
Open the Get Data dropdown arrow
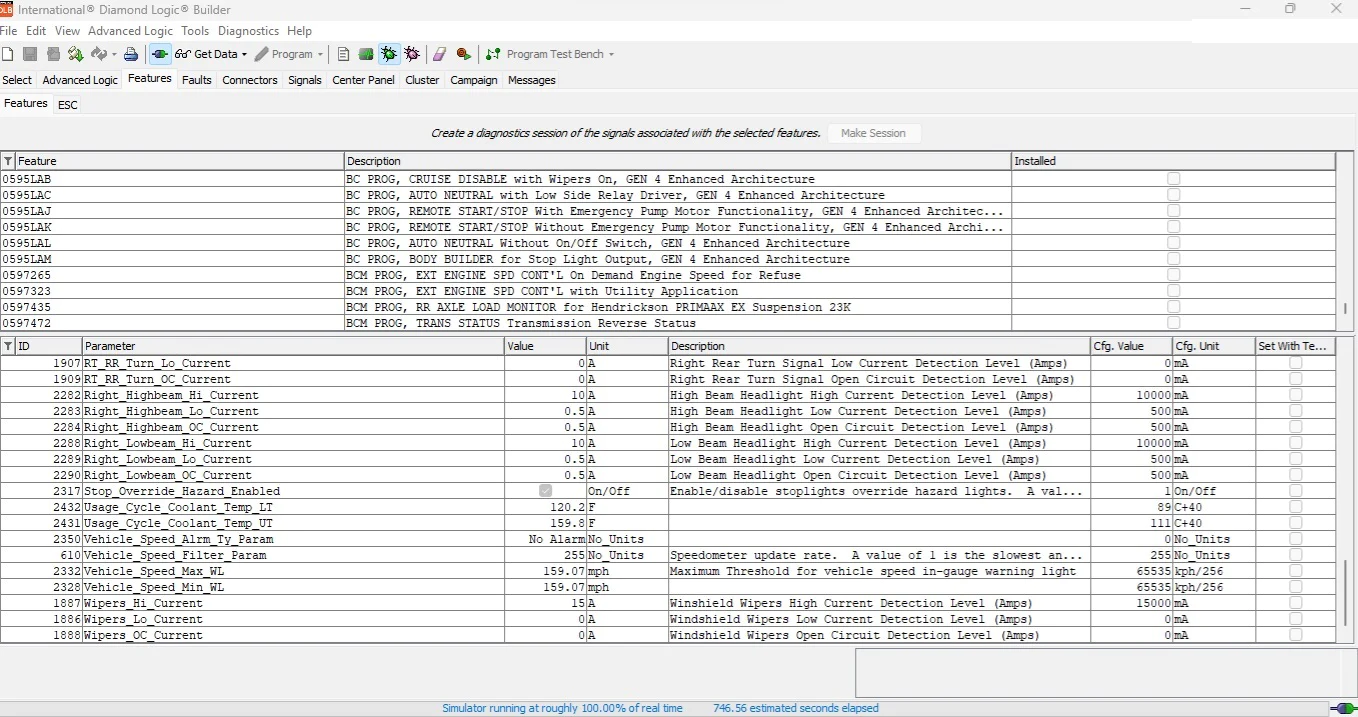click(x=244, y=55)
